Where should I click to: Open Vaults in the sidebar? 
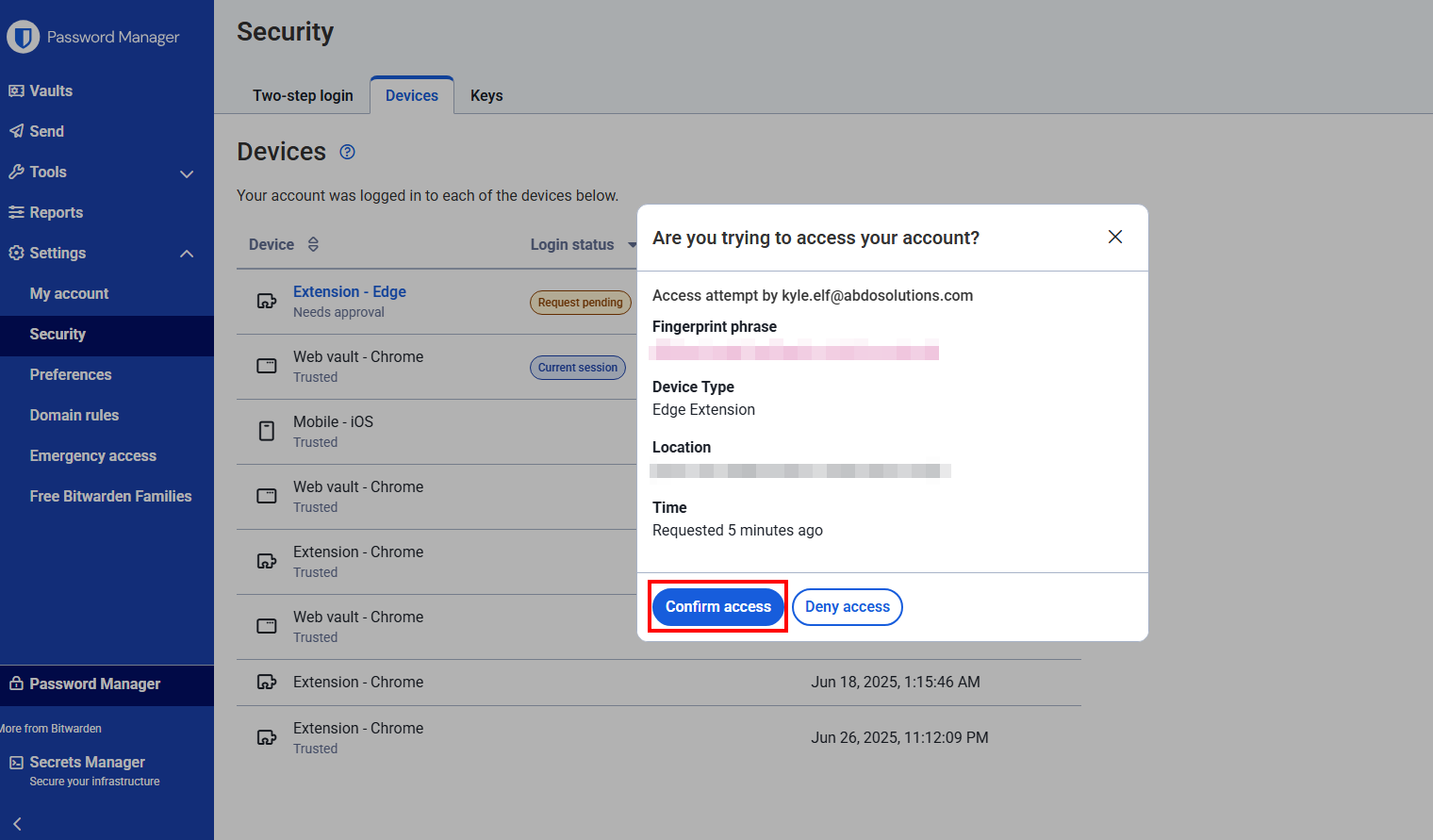[x=51, y=91]
